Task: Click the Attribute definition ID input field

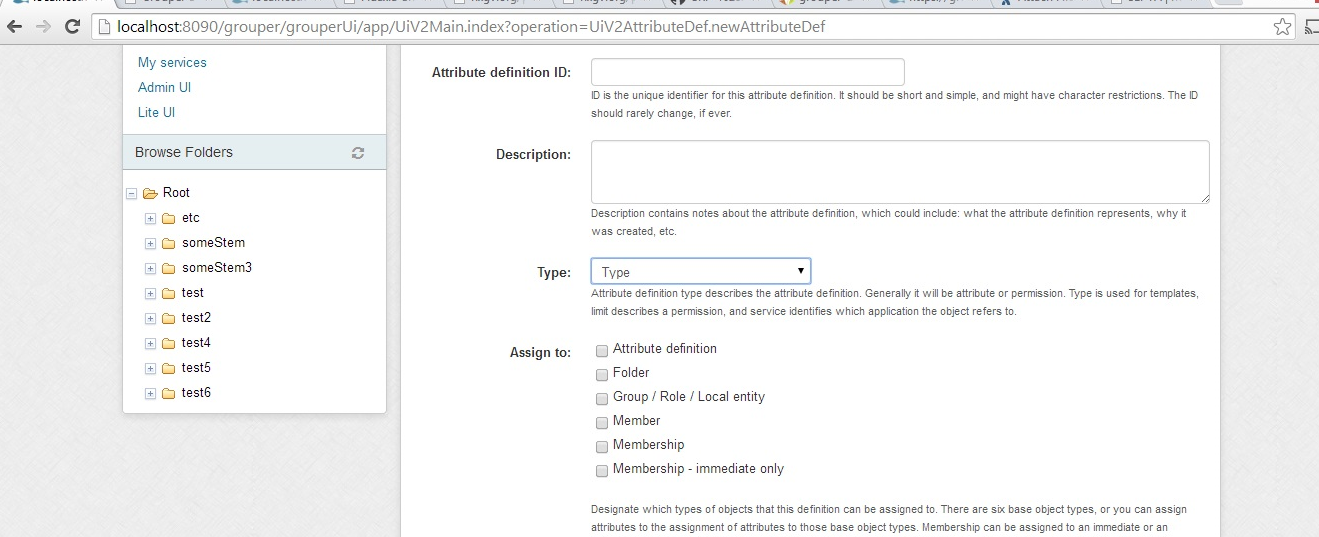Action: pyautogui.click(x=748, y=72)
